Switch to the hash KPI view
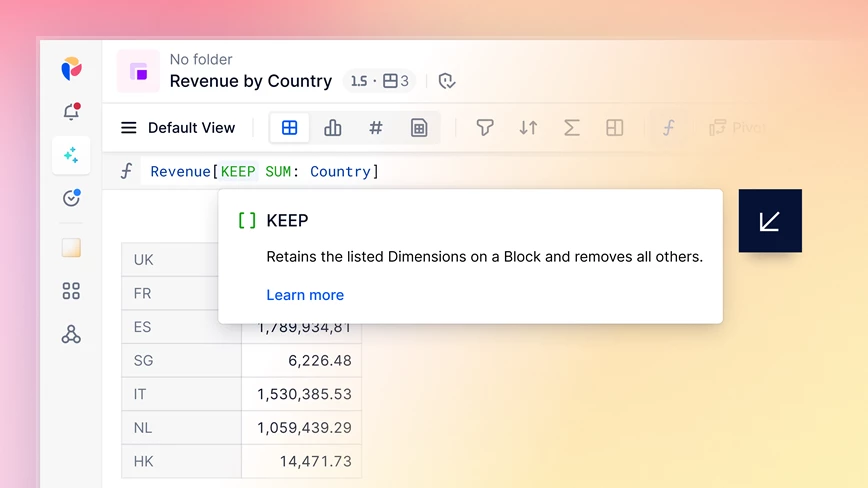868x488 pixels. click(375, 128)
